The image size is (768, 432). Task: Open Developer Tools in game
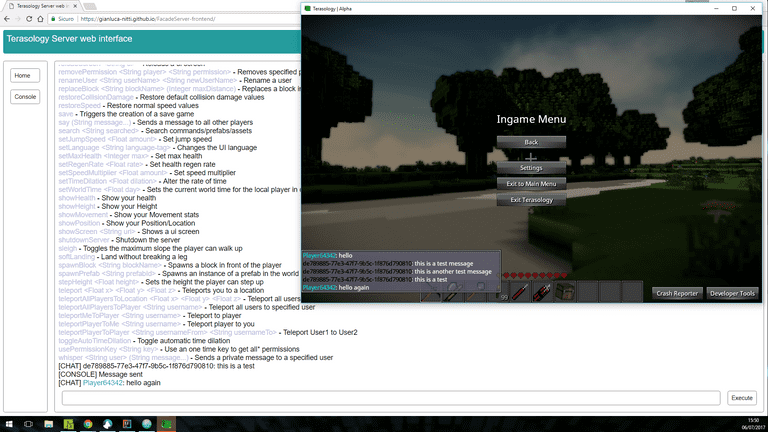(732, 293)
